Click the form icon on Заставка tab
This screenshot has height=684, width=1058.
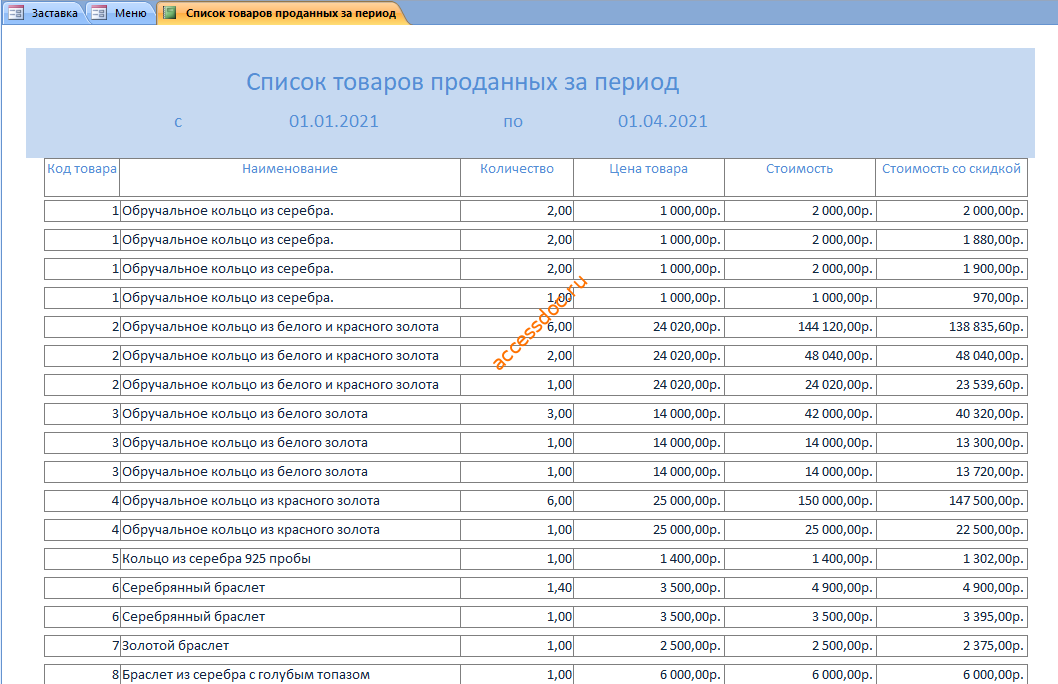pyautogui.click(x=16, y=13)
